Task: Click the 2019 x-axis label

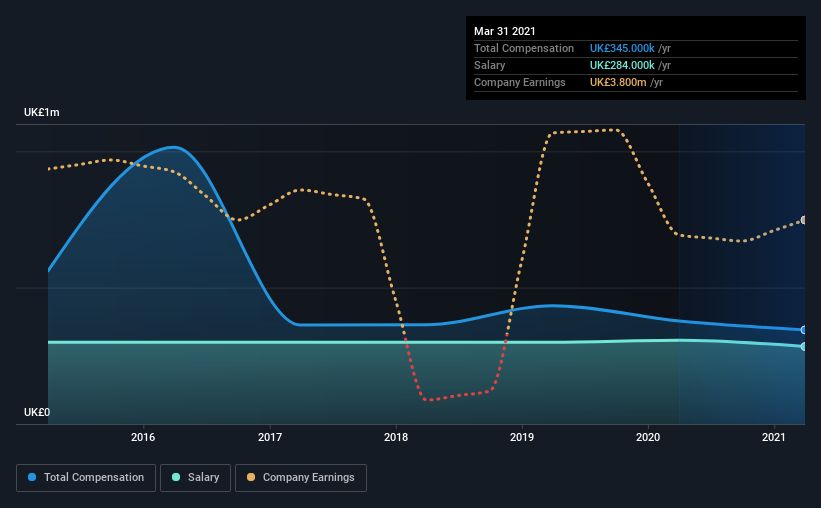Action: (x=522, y=437)
